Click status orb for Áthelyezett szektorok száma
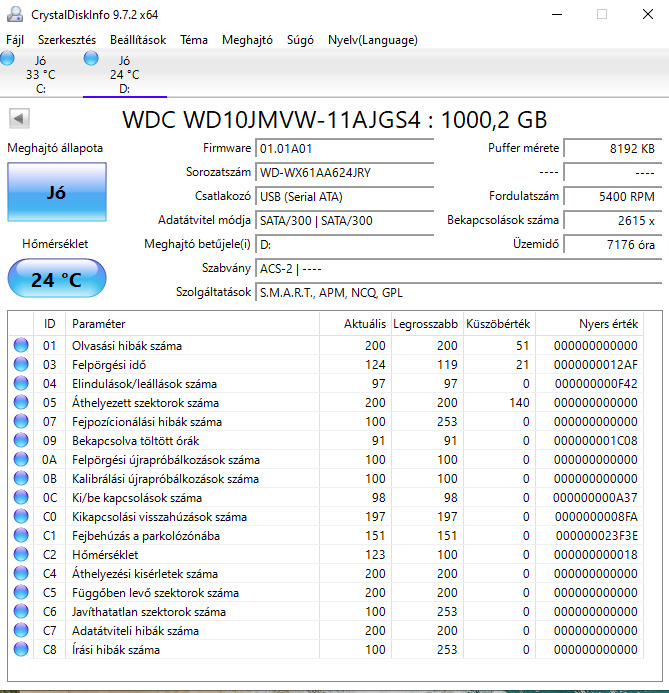 21,402
